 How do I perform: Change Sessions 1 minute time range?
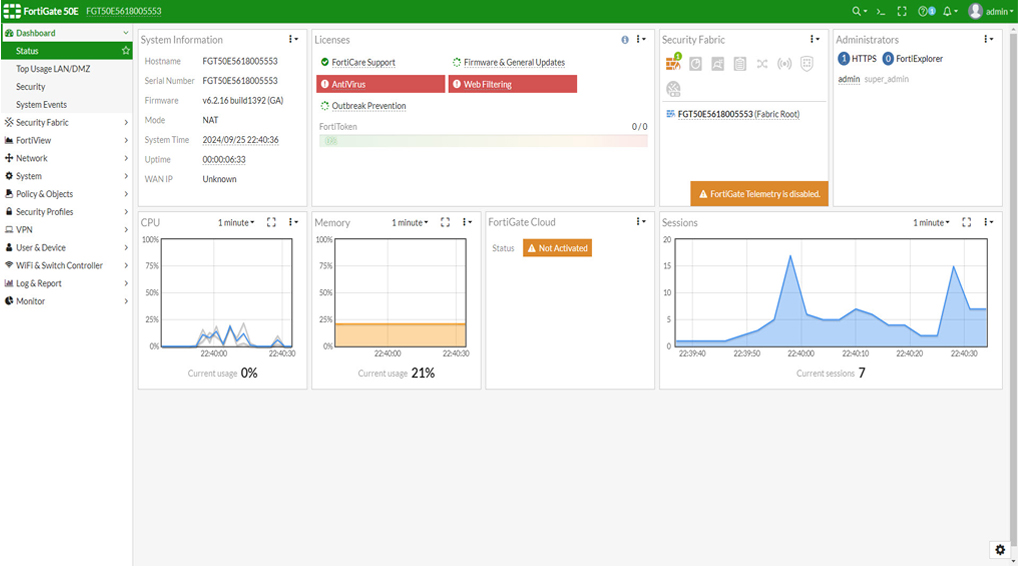[x=931, y=223]
